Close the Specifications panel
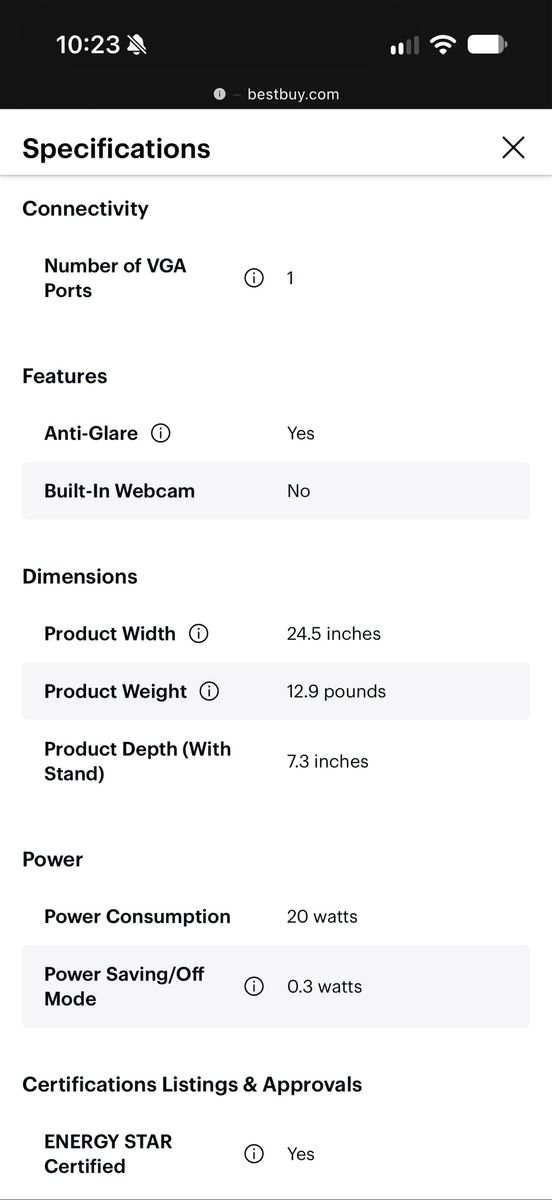 (513, 148)
